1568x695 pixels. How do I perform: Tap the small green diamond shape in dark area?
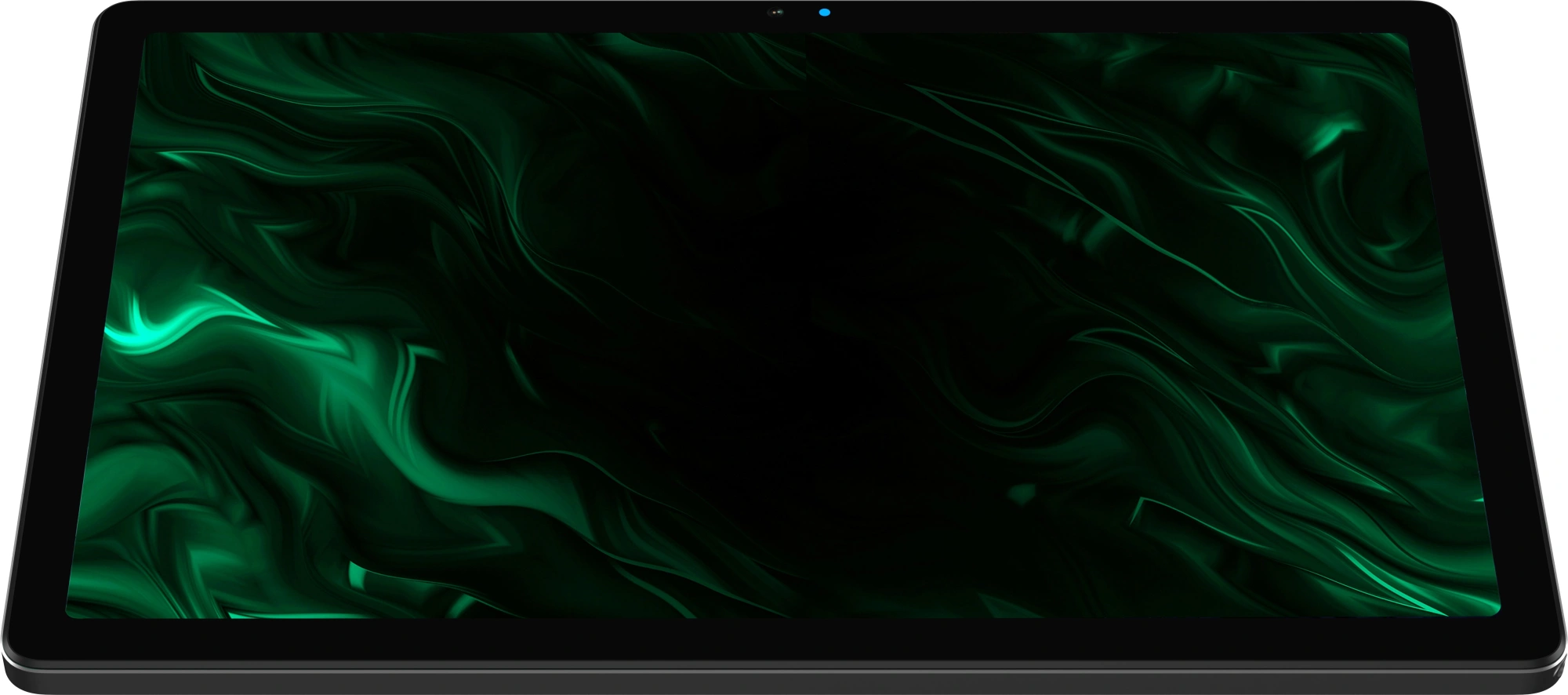[1022, 493]
